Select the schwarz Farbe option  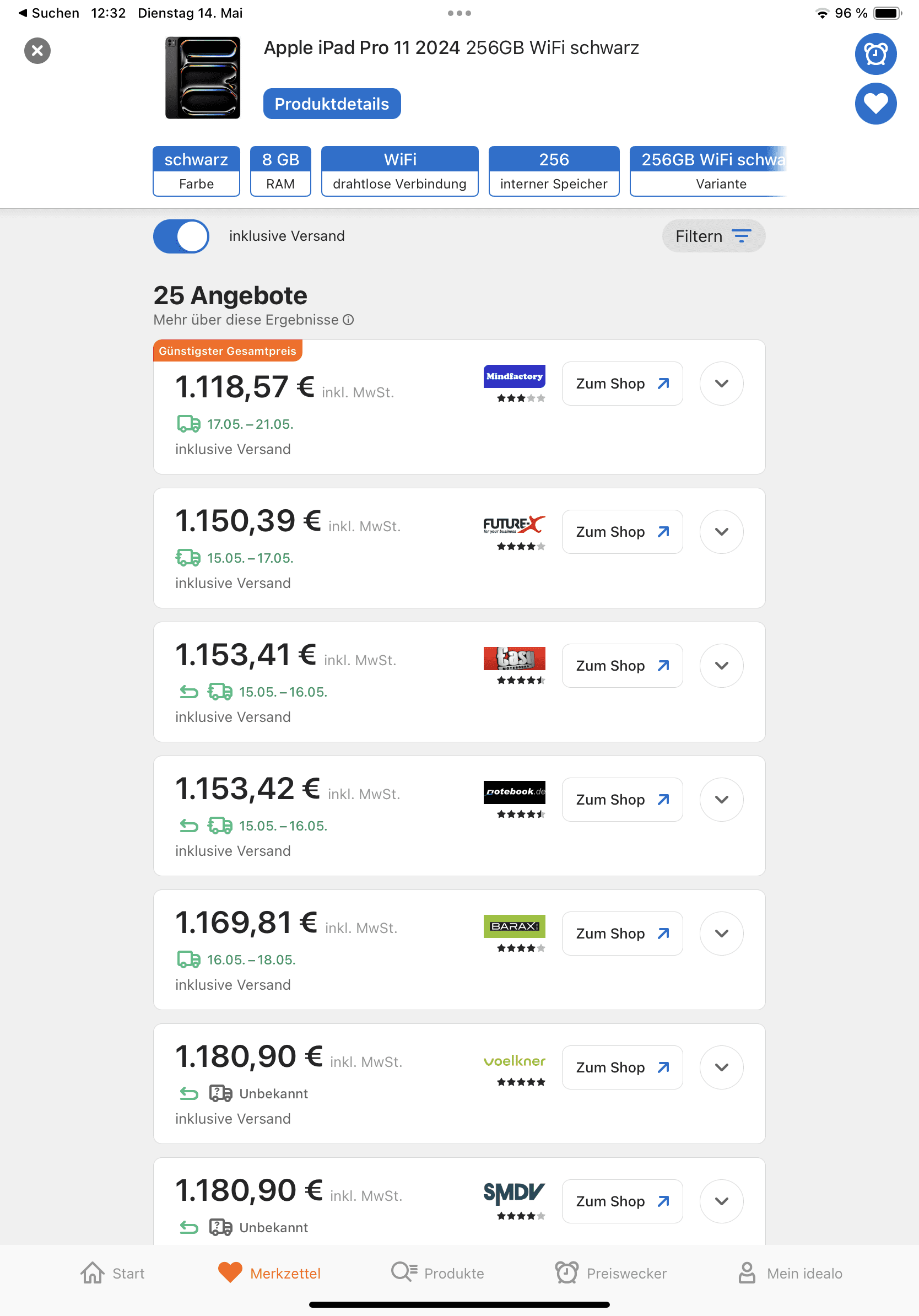coord(196,171)
